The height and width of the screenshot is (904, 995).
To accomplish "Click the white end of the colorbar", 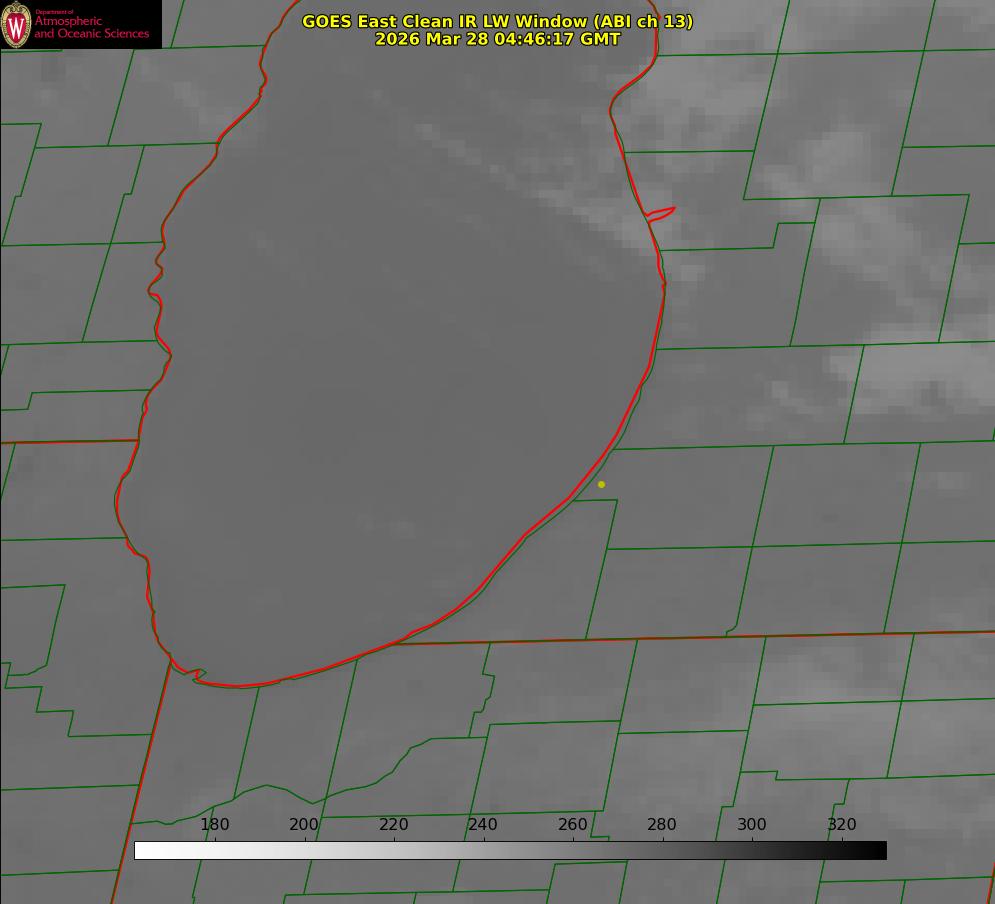I will pyautogui.click(x=142, y=850).
